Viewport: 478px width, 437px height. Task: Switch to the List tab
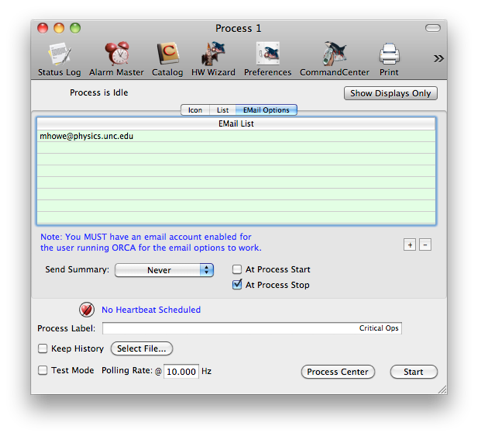[x=223, y=110]
